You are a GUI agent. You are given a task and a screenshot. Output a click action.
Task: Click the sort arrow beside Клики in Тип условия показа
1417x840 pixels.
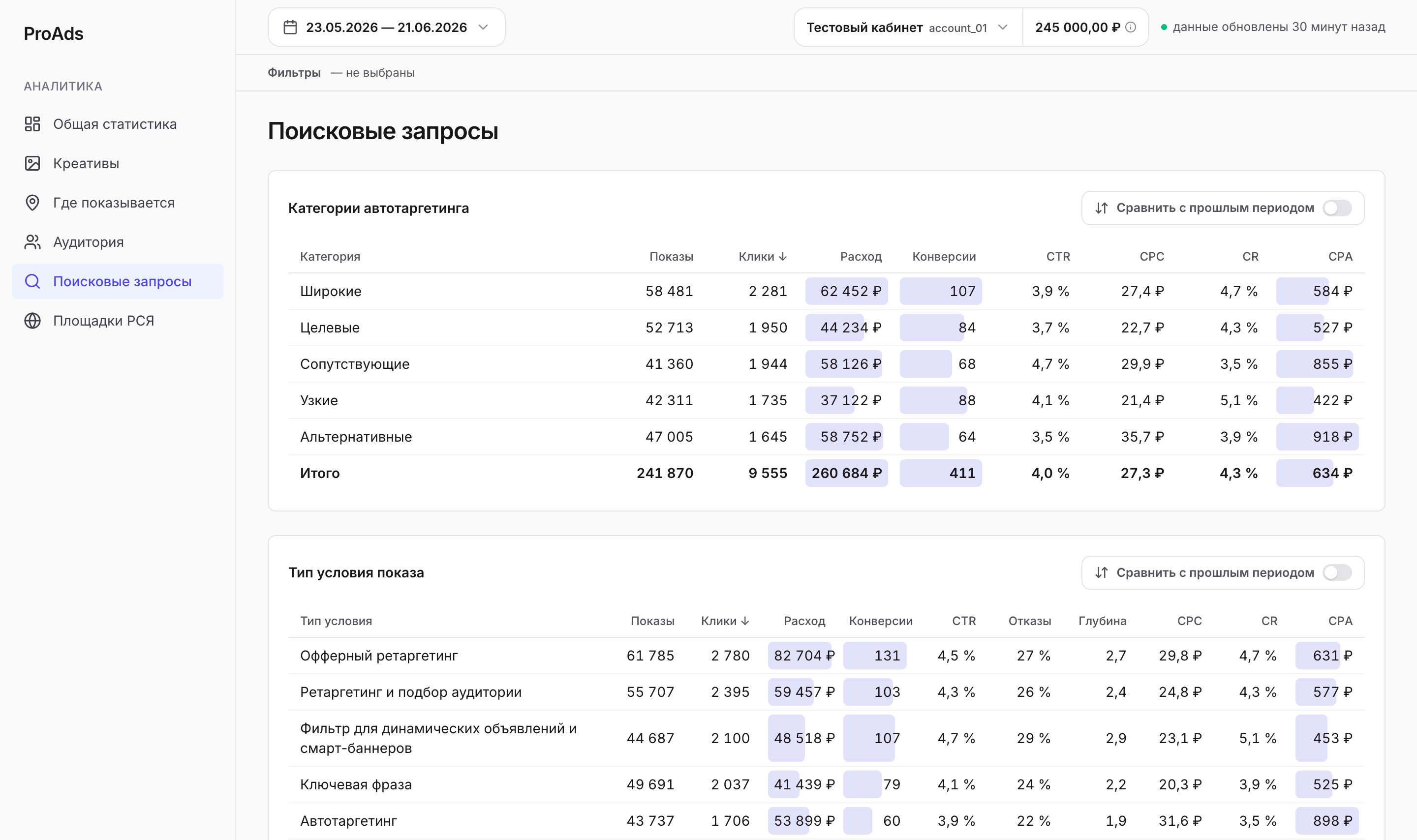tap(745, 621)
